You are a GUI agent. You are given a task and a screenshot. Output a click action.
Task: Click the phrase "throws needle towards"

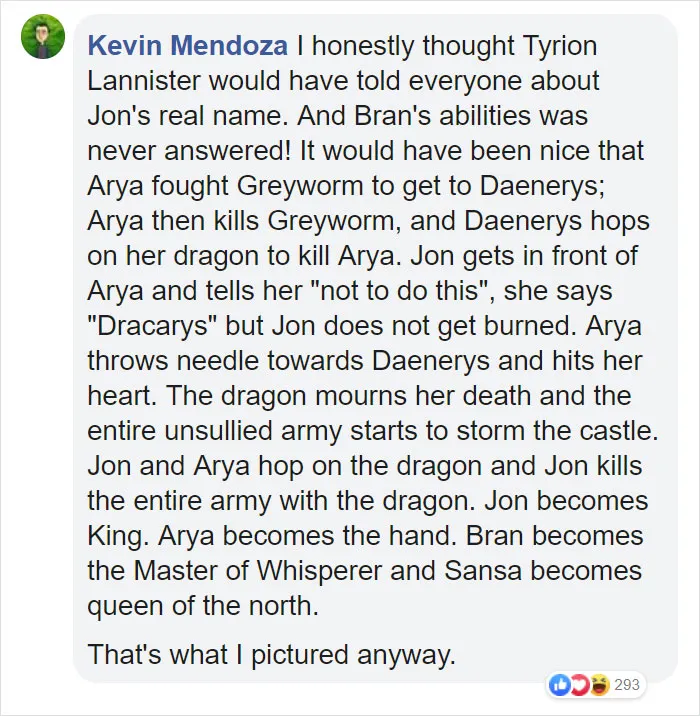(x=225, y=361)
